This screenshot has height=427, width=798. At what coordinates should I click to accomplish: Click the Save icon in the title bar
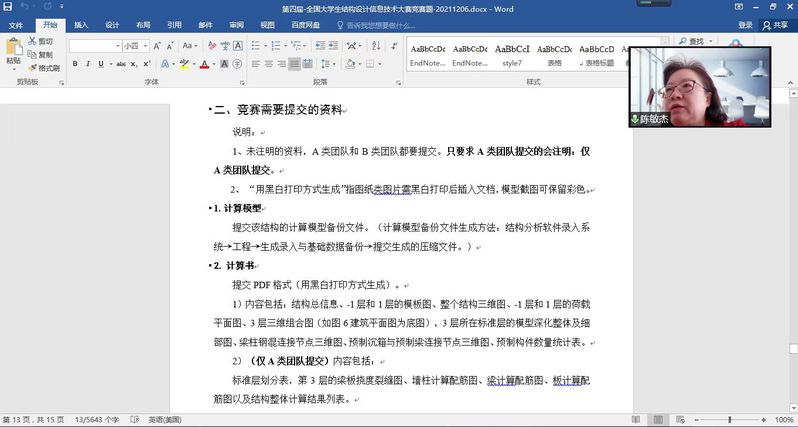9,7
